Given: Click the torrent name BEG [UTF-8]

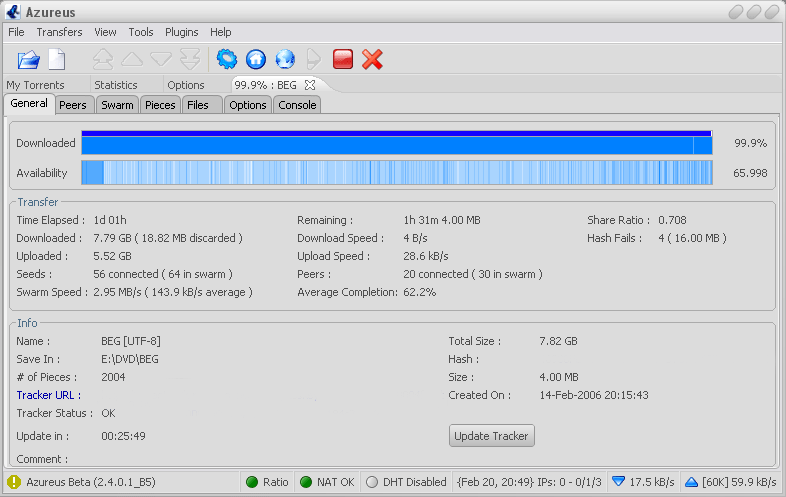Looking at the screenshot, I should (131, 341).
